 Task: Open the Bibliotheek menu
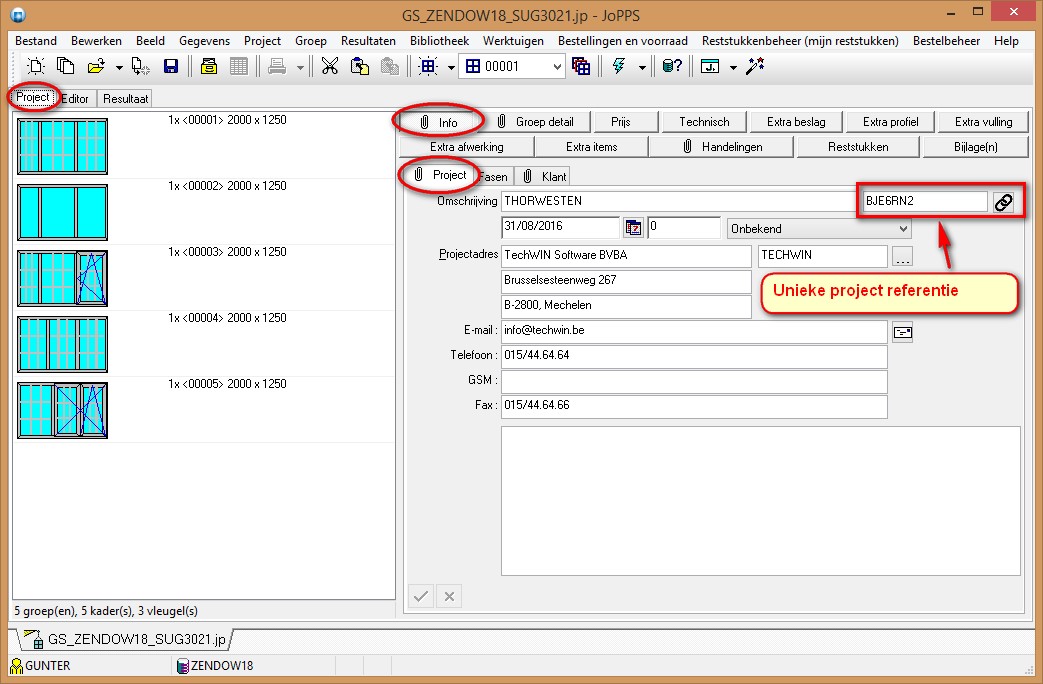[439, 41]
